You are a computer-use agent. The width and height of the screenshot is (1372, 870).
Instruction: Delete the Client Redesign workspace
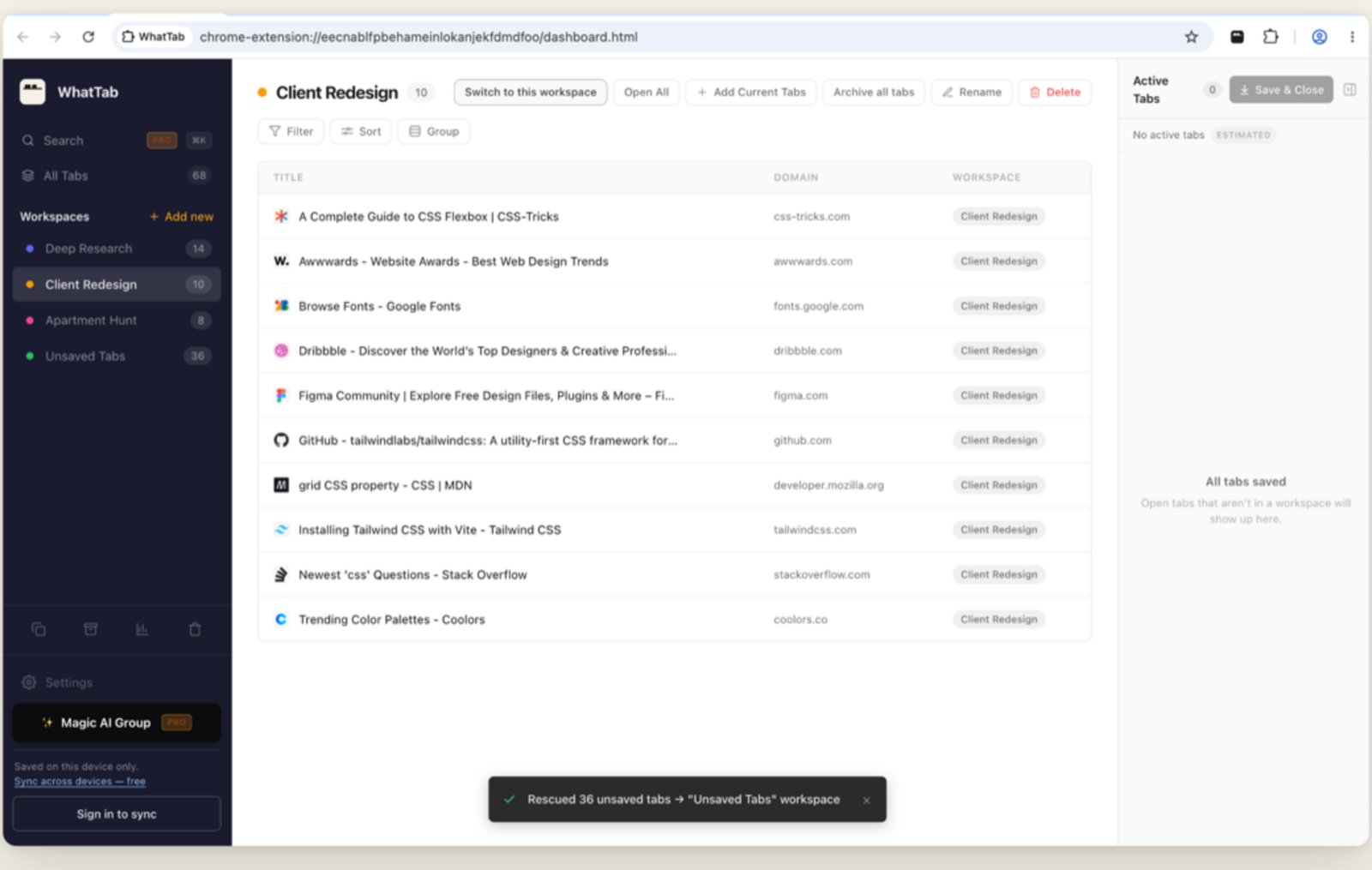click(1055, 92)
